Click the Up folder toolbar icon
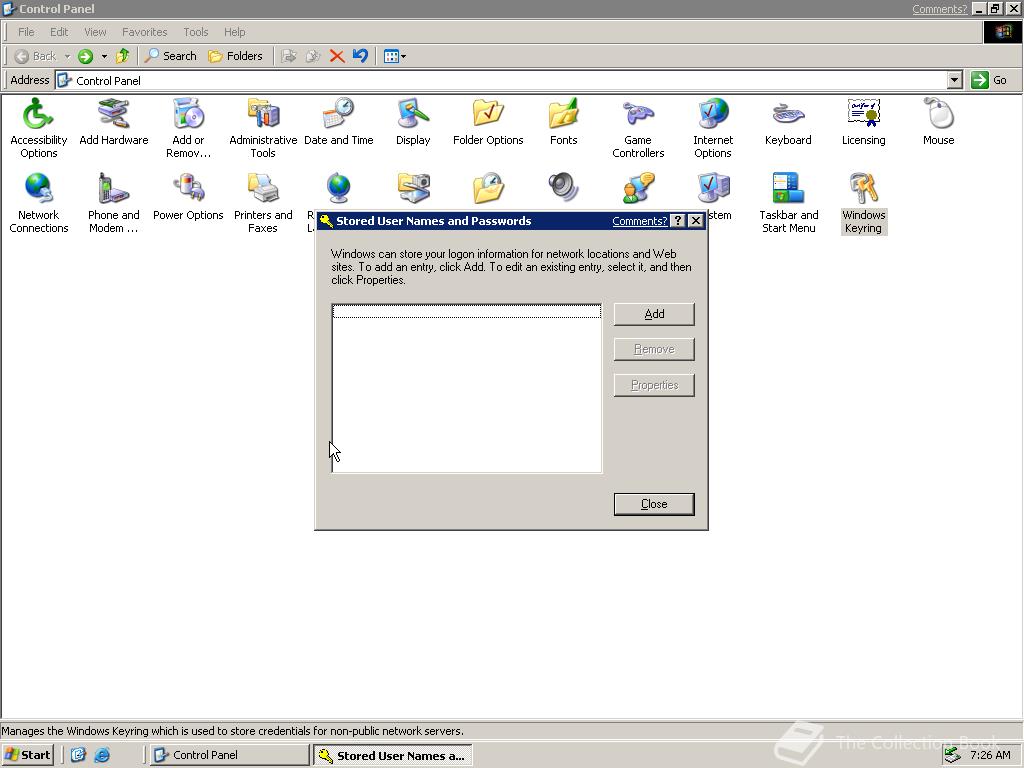The width and height of the screenshot is (1024, 768). (122, 56)
